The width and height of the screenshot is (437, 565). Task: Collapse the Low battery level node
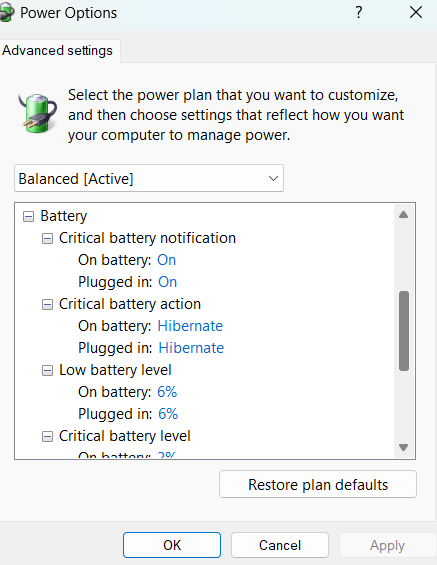tap(47, 370)
